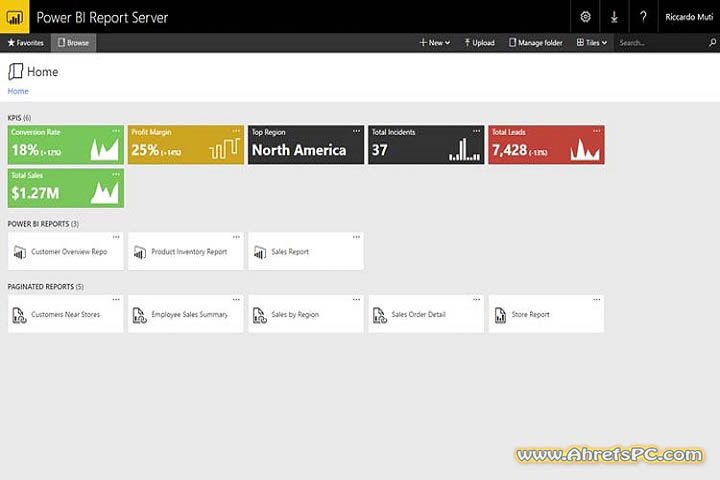
Task: Click the Store Report icon
Action: point(500,315)
